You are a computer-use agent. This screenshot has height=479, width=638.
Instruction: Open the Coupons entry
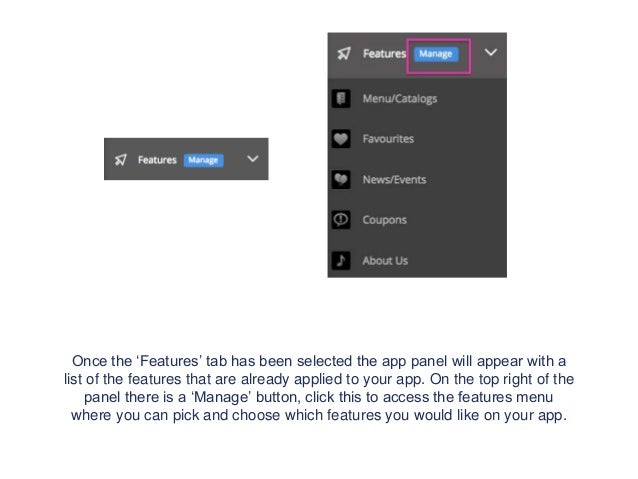(x=384, y=219)
